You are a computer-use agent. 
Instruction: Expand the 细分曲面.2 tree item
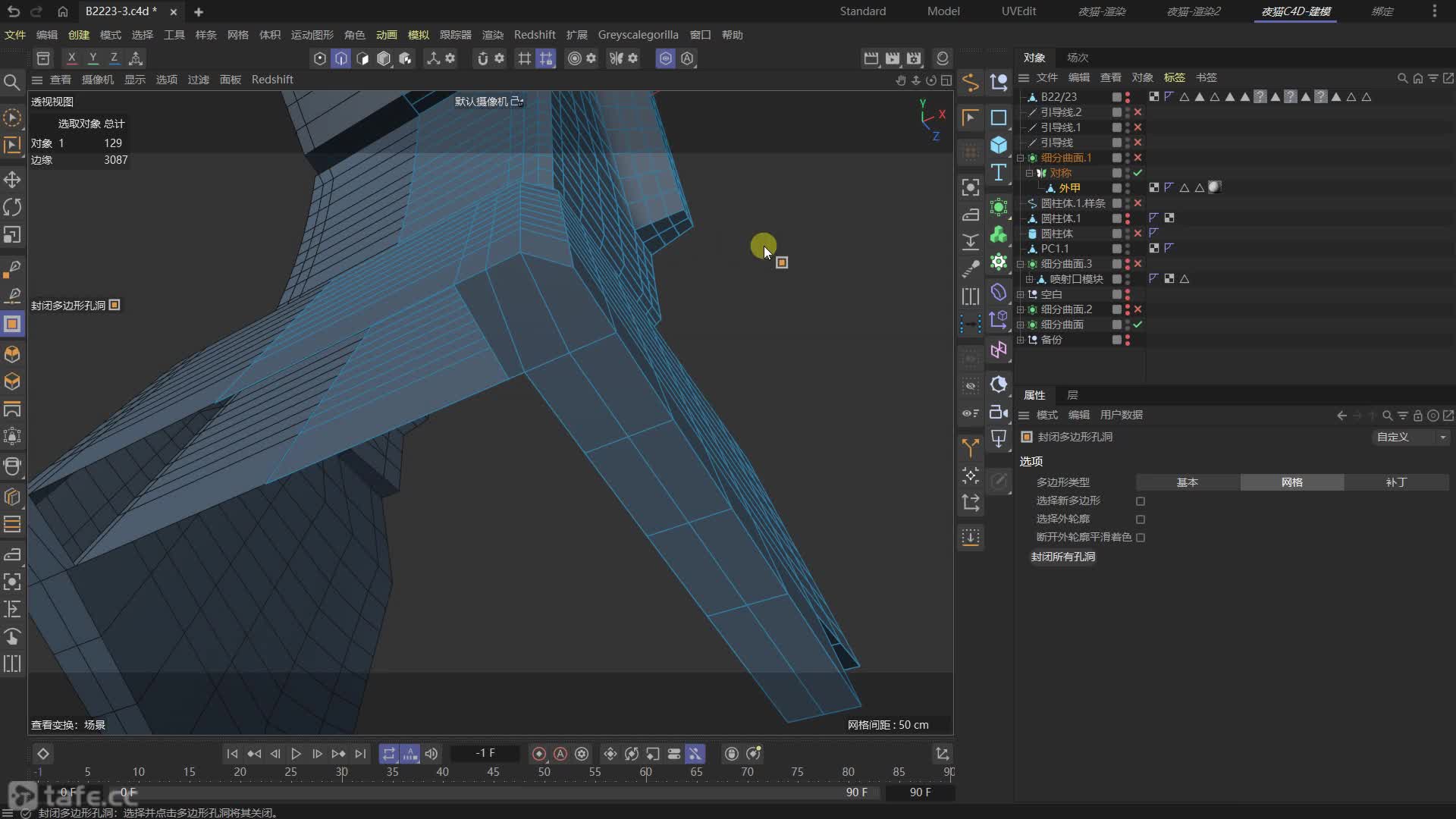coord(1021,309)
